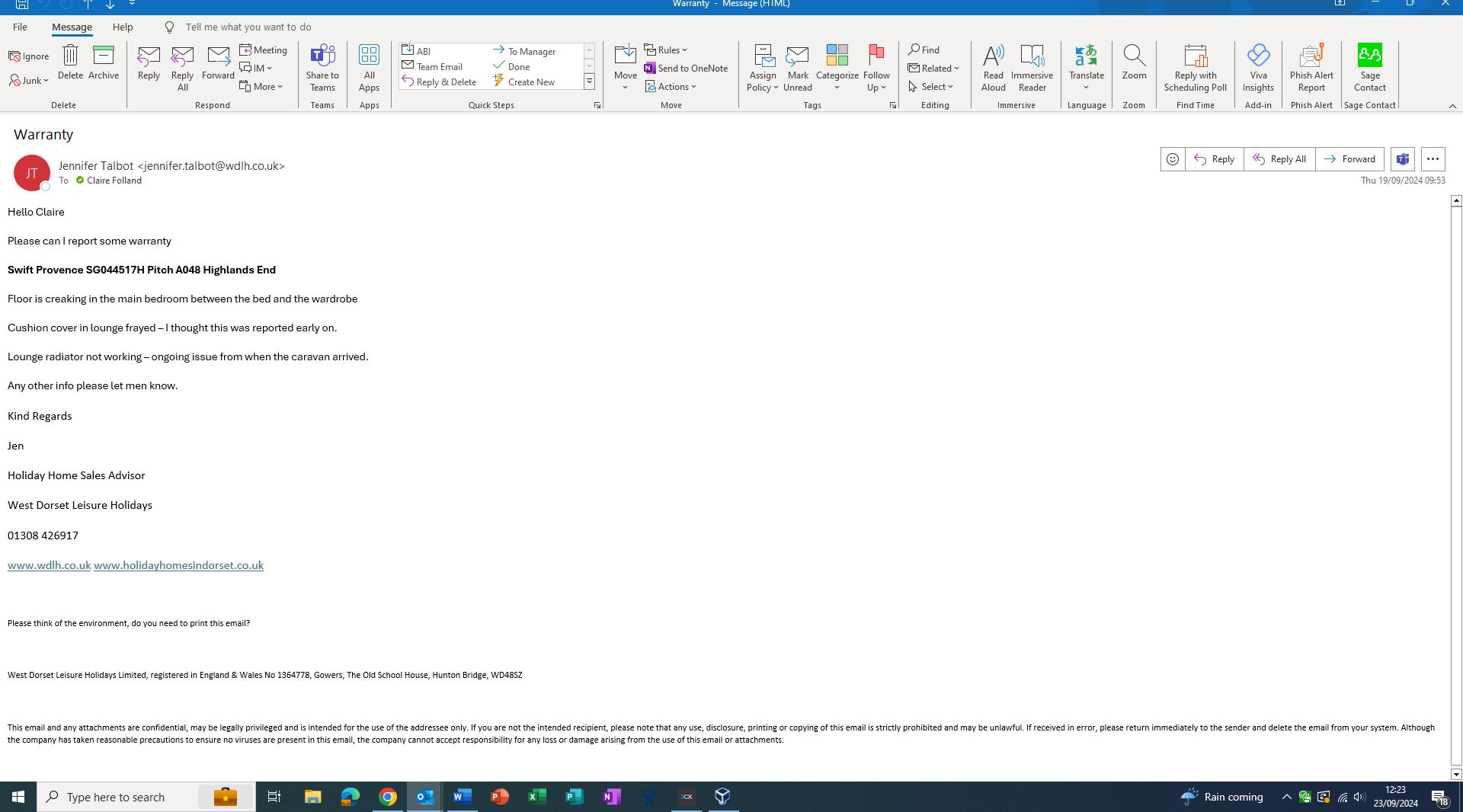Open All Apps

coord(369,69)
